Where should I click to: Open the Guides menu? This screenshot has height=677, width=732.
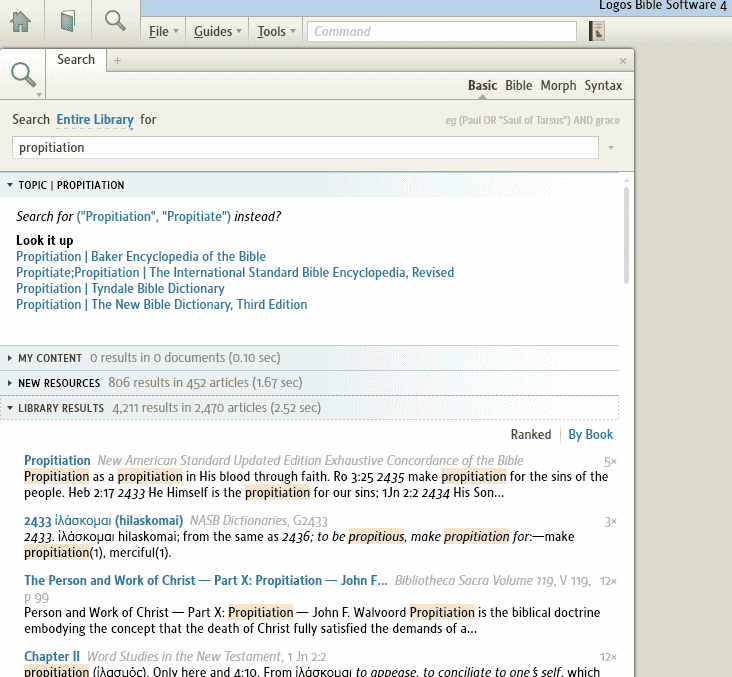tap(218, 31)
